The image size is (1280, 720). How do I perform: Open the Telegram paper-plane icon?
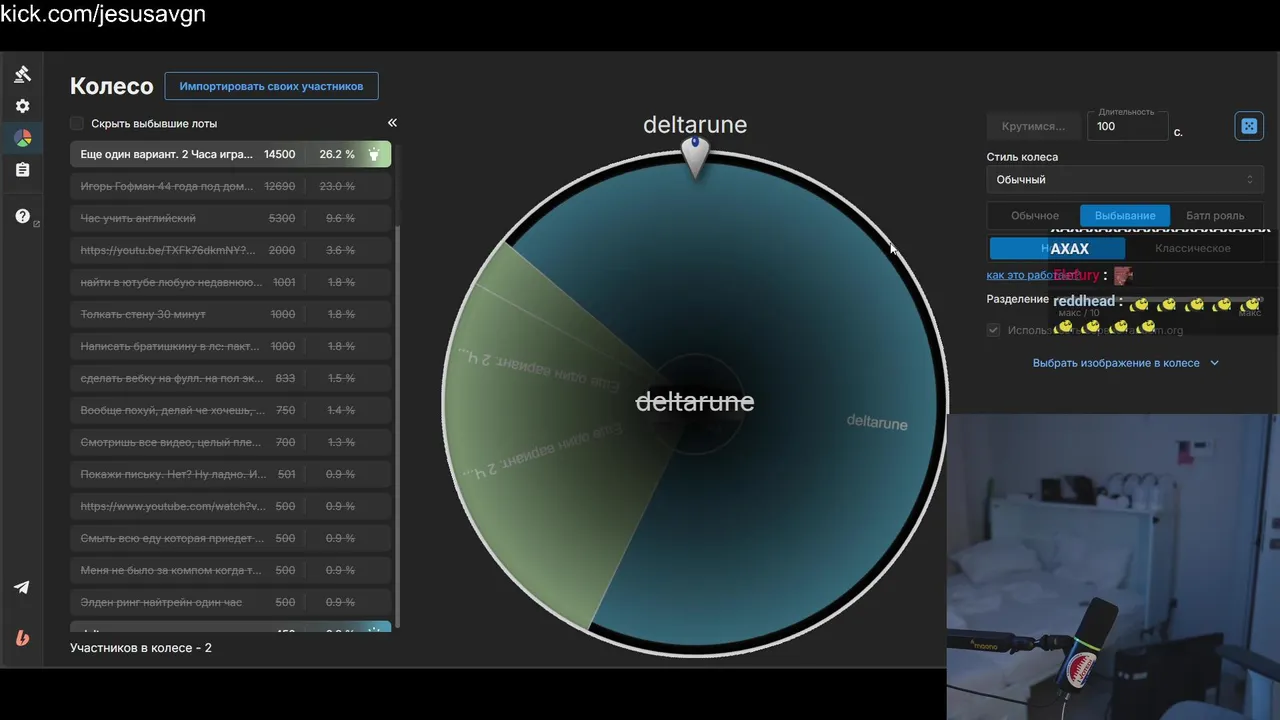coord(22,587)
